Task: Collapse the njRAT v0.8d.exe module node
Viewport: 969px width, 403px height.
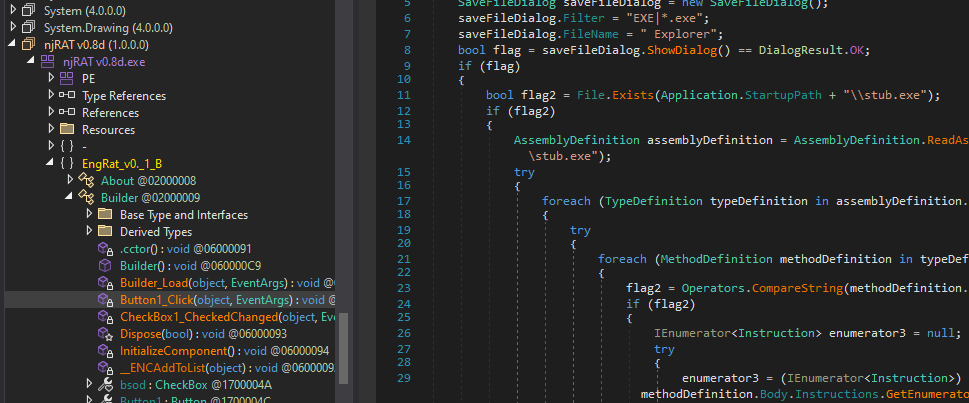Action: tap(31, 61)
